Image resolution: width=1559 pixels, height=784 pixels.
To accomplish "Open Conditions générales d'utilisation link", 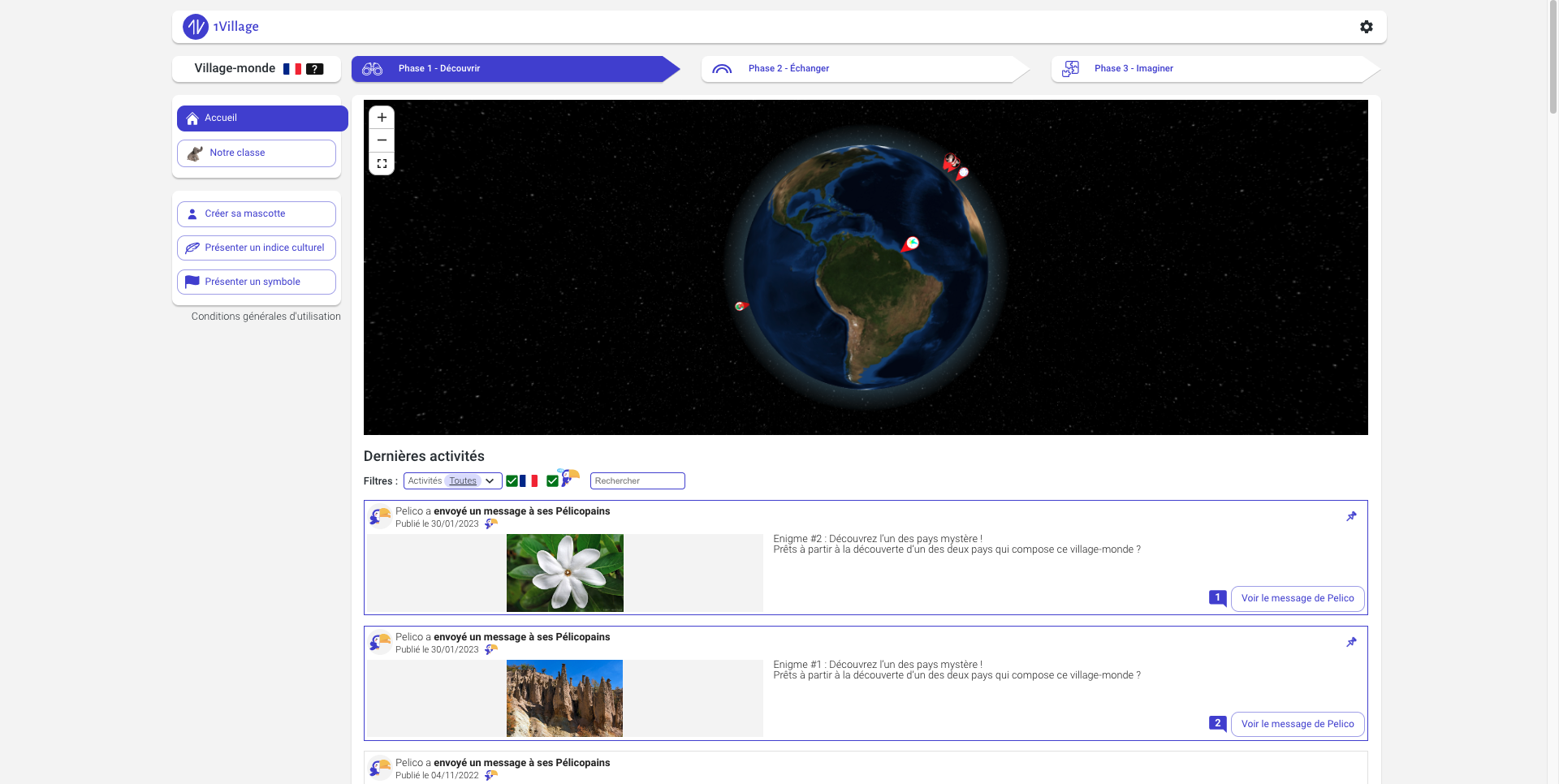I will 266,317.
